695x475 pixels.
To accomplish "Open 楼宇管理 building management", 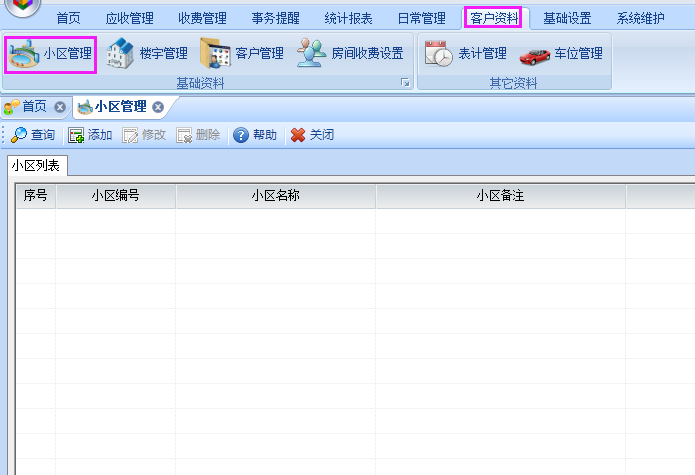I will point(147,54).
